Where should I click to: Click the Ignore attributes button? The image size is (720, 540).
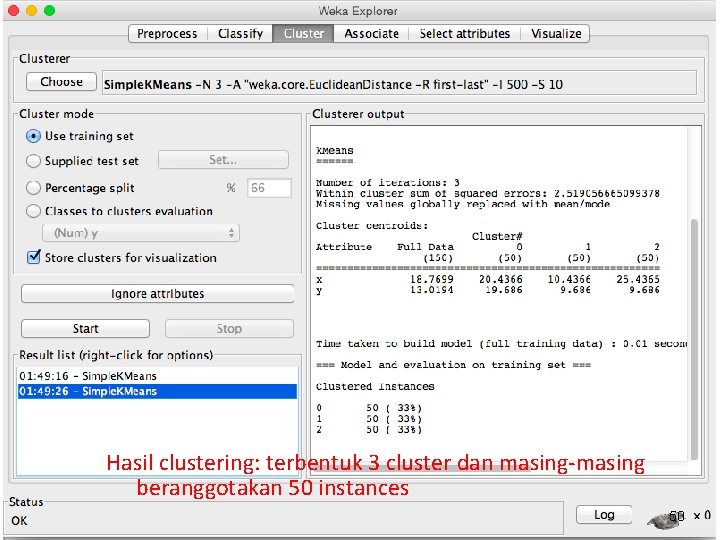[158, 294]
